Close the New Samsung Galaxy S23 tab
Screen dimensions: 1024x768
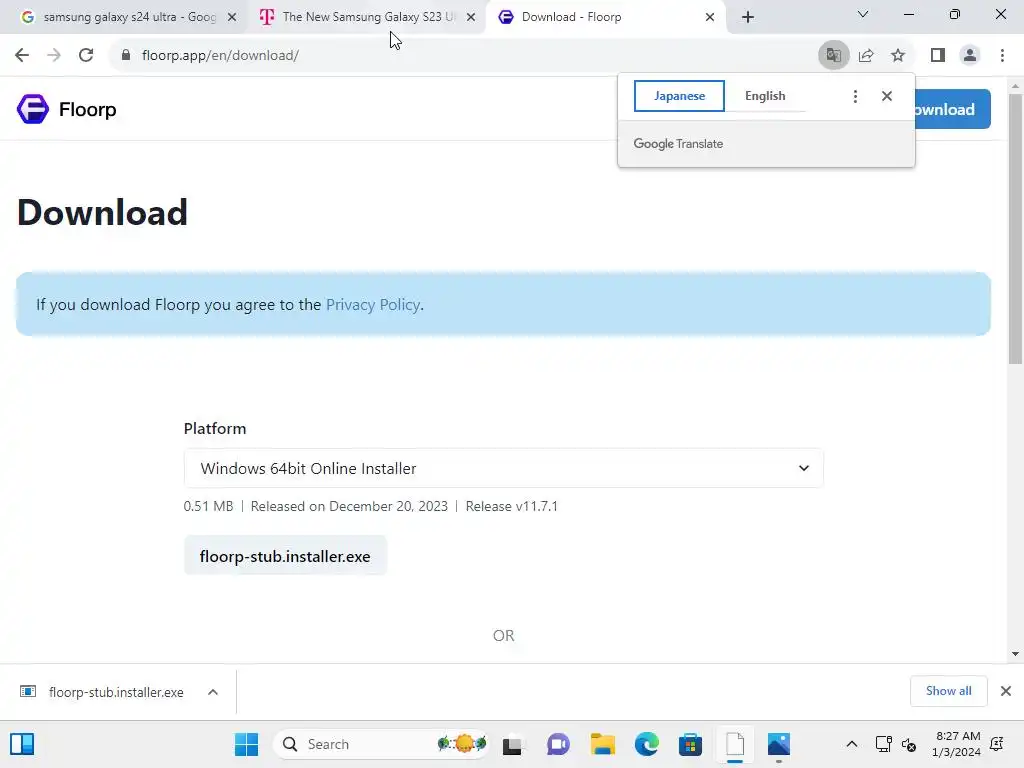[470, 17]
